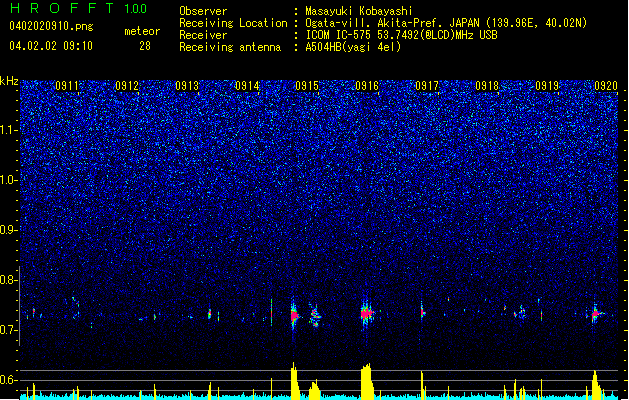Click the 0911 time marker
This screenshot has width=629, height=400.
[x=67, y=86]
